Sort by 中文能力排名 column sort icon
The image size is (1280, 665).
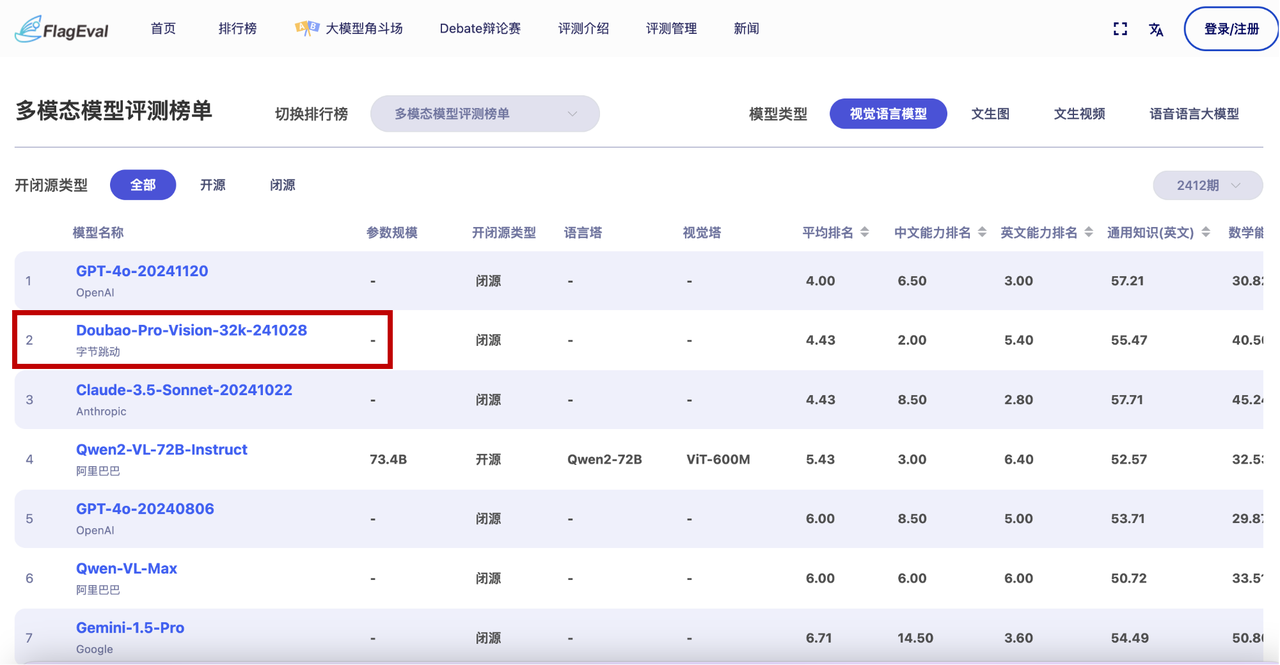[982, 233]
